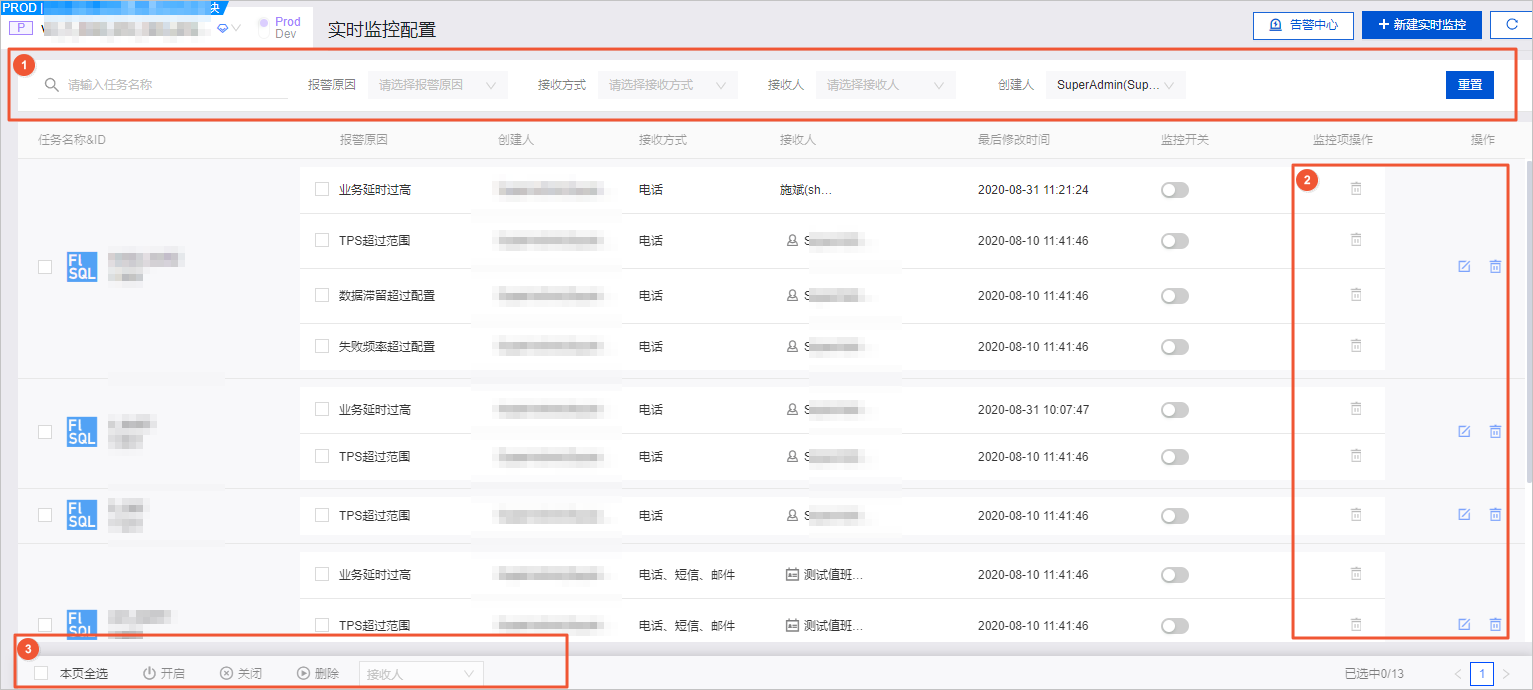The height and width of the screenshot is (690, 1533).
Task: Open the 报警原因 filter dropdown
Action: click(438, 85)
